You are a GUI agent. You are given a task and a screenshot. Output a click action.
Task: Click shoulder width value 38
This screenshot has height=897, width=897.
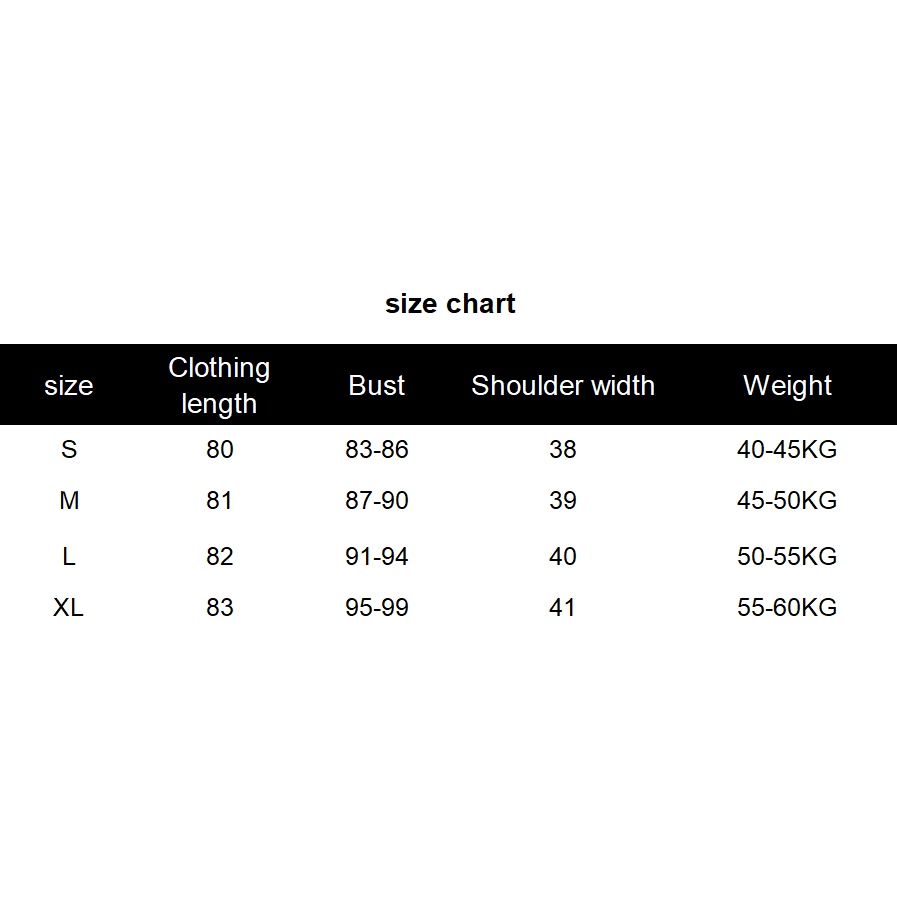pos(563,450)
